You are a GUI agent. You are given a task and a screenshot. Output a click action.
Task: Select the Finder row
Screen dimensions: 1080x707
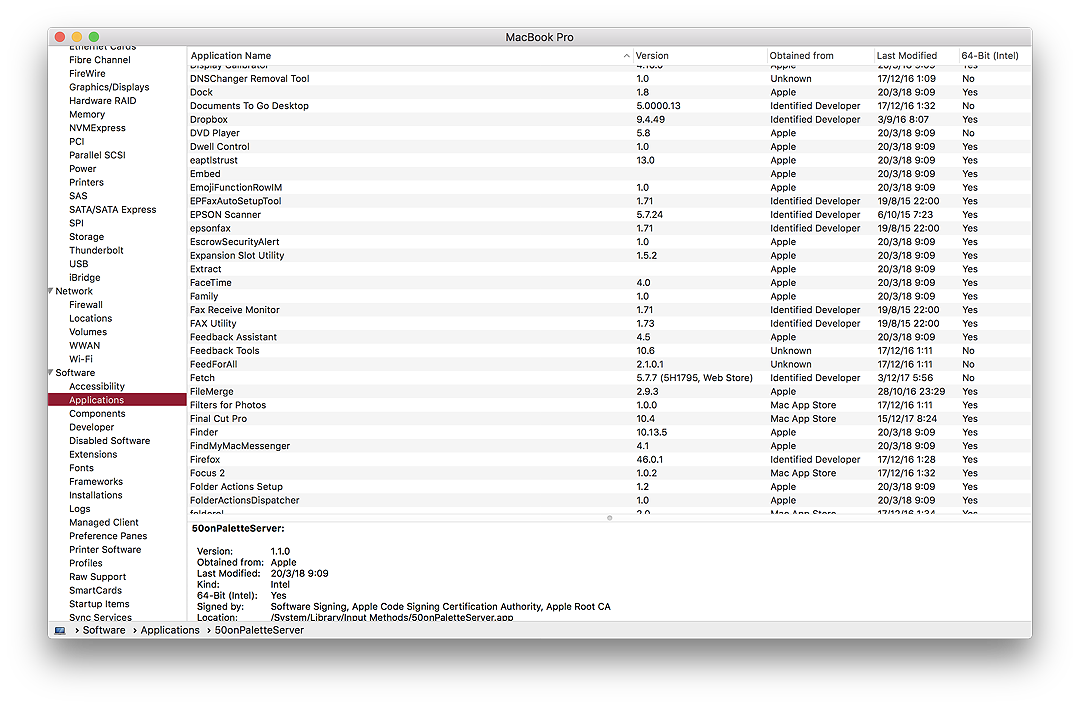pyautogui.click(x=609, y=432)
